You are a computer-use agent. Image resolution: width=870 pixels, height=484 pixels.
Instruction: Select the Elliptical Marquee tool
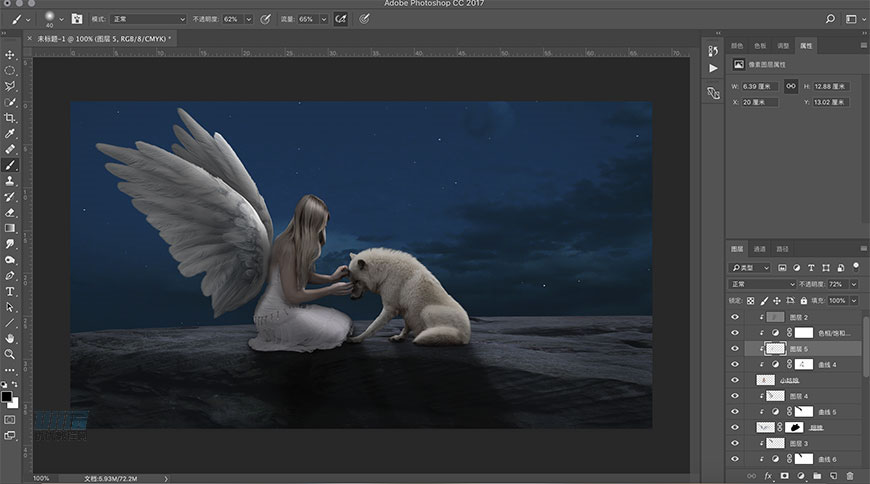coord(10,70)
